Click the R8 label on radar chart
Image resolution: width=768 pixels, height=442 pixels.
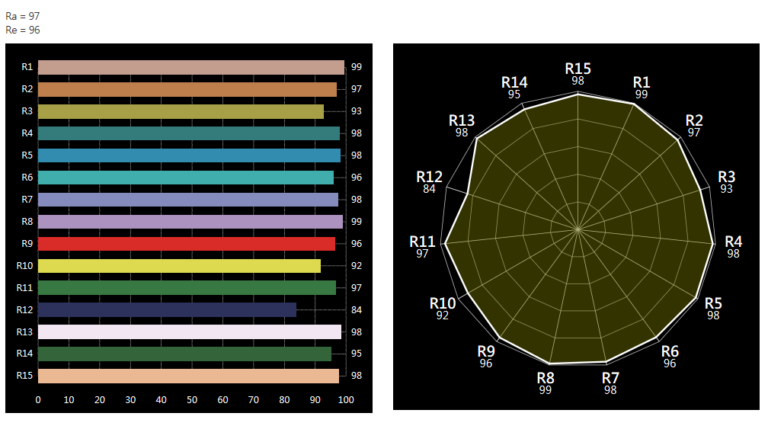[x=545, y=377]
